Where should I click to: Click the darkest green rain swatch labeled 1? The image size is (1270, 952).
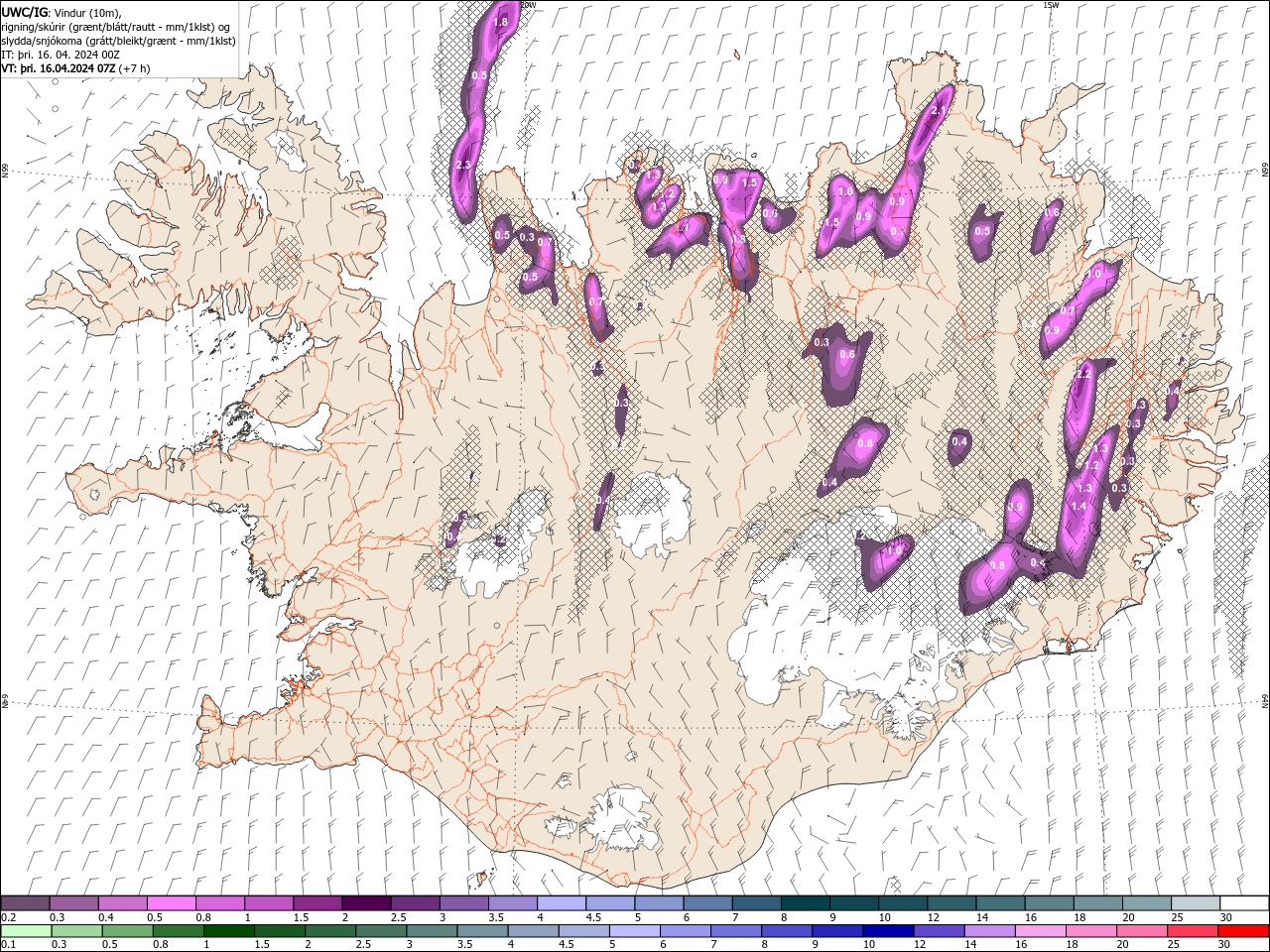coord(228,931)
